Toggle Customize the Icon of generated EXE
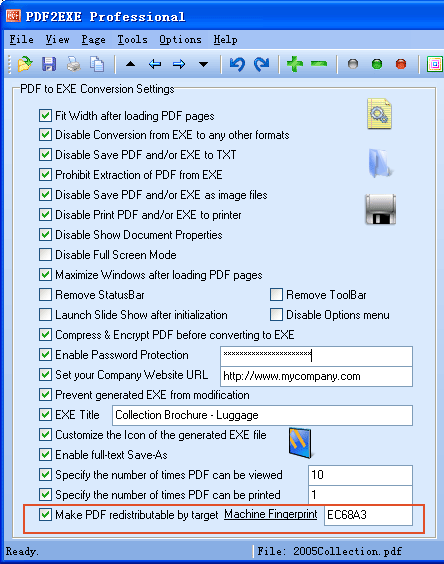444x564 pixels. (45, 435)
